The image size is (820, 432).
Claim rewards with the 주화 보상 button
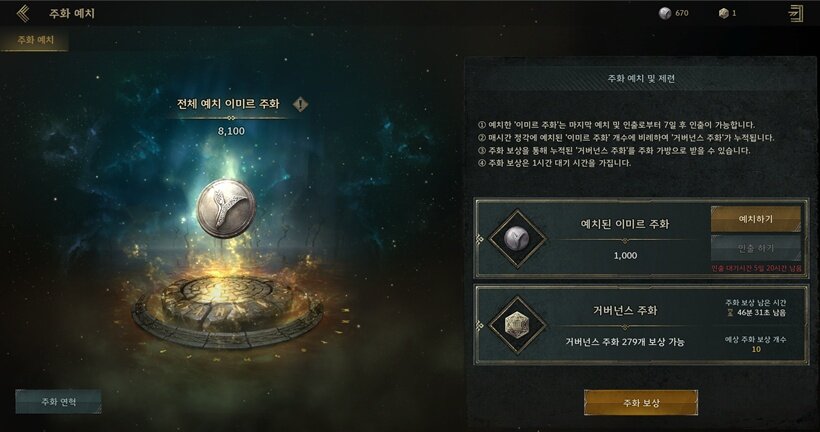(x=641, y=403)
